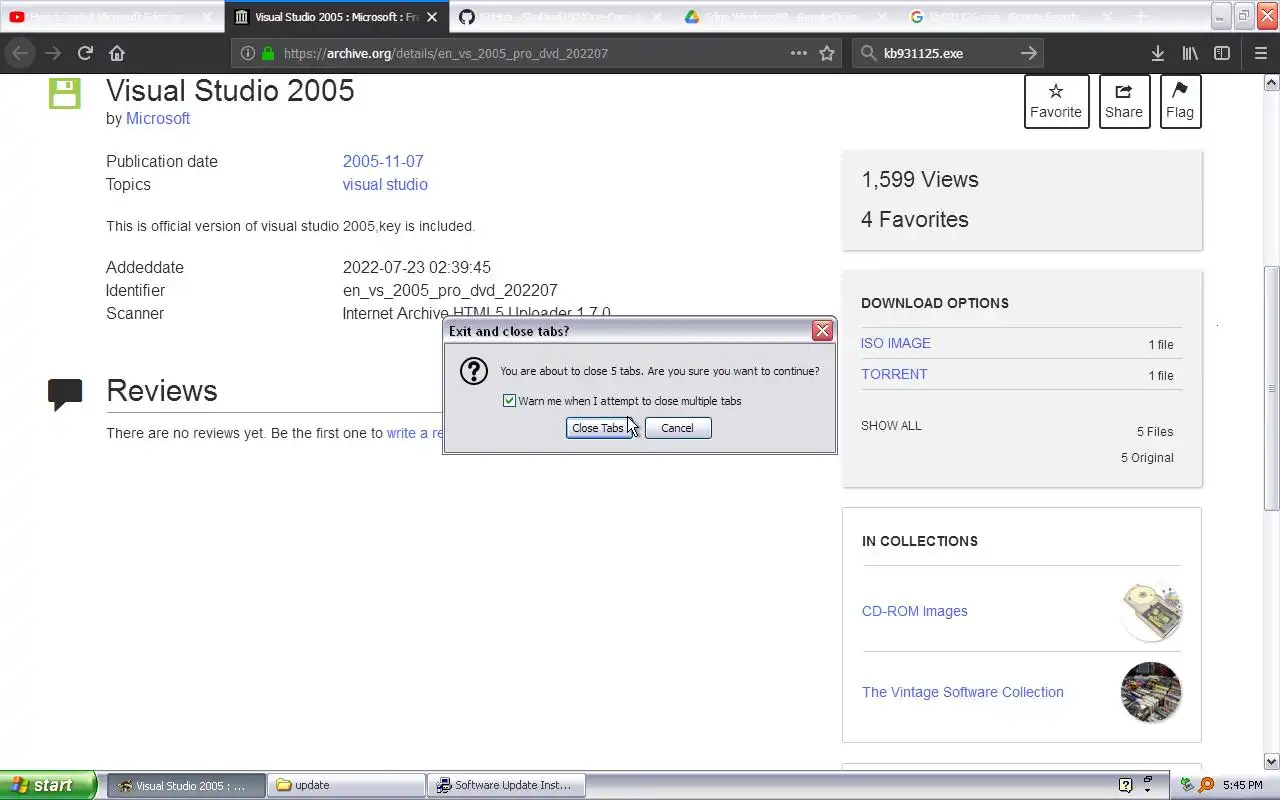Viewport: 1280px width, 800px height.
Task: Click the help question mark tray icon
Action: [1125, 785]
